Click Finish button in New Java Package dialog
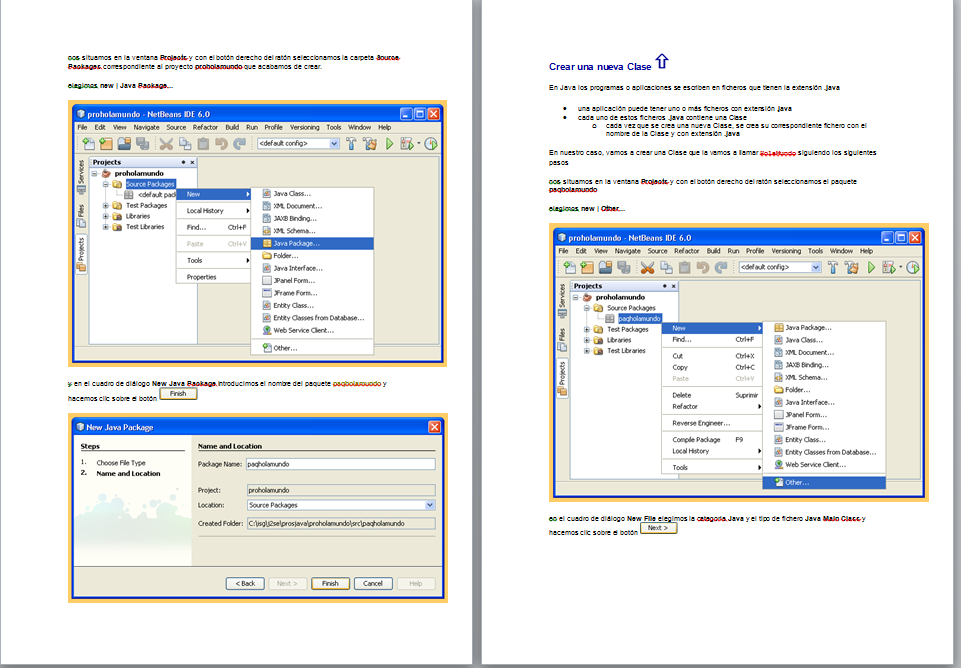 (330, 583)
